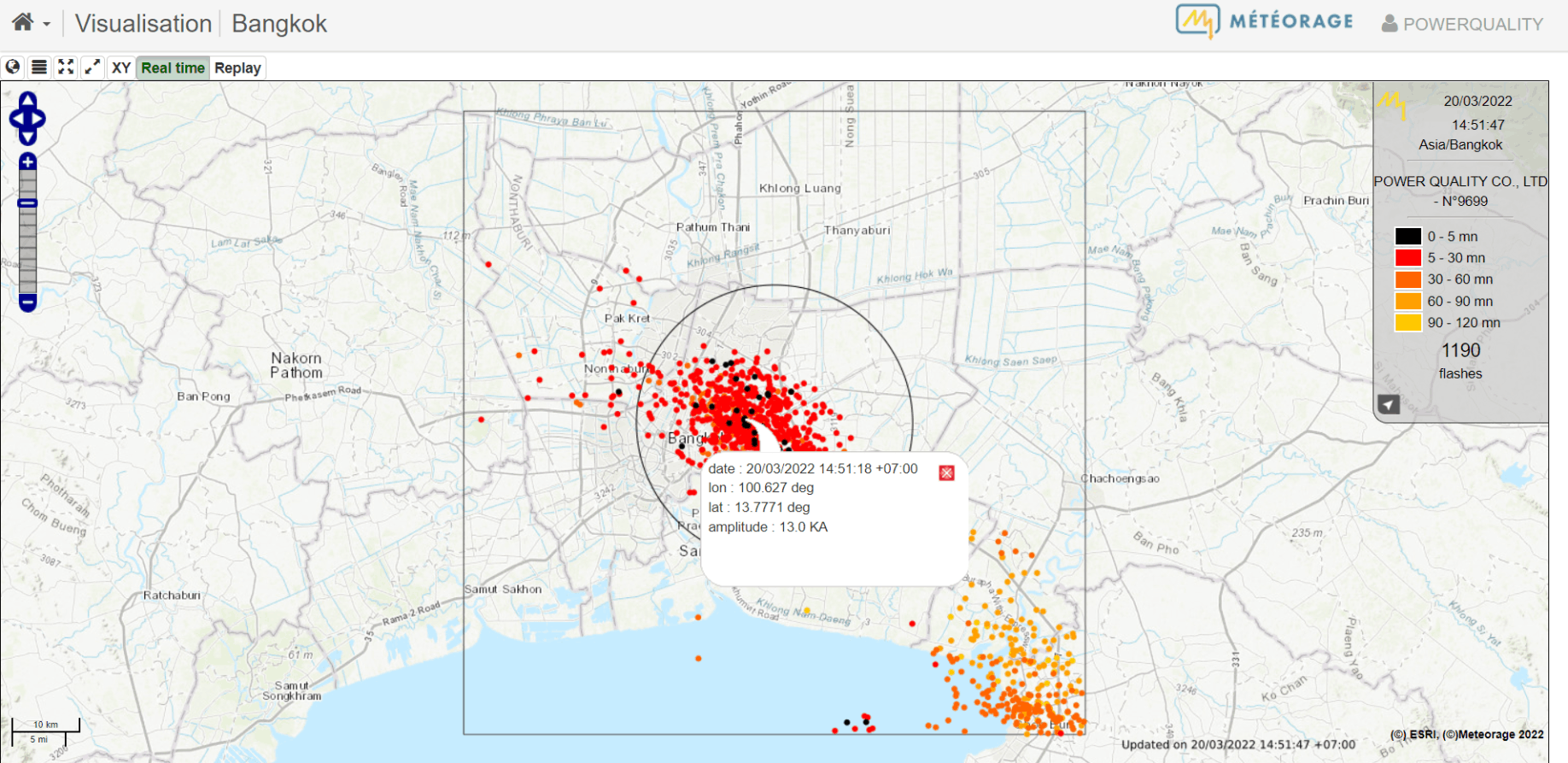Zoom out with the minus button at the slider bottom

(x=27, y=302)
